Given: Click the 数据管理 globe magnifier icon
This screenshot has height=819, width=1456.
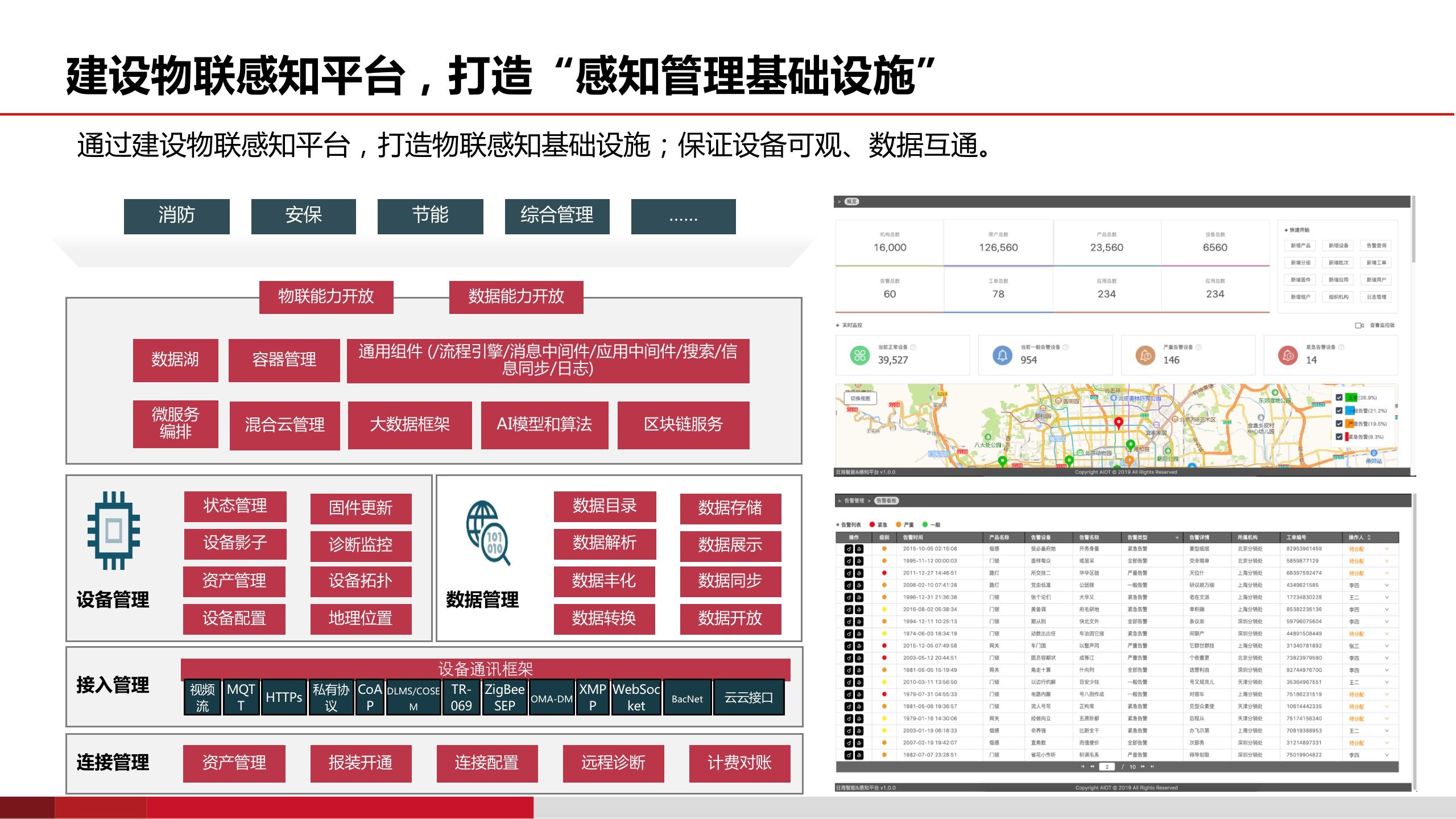Looking at the screenshot, I should click(487, 533).
